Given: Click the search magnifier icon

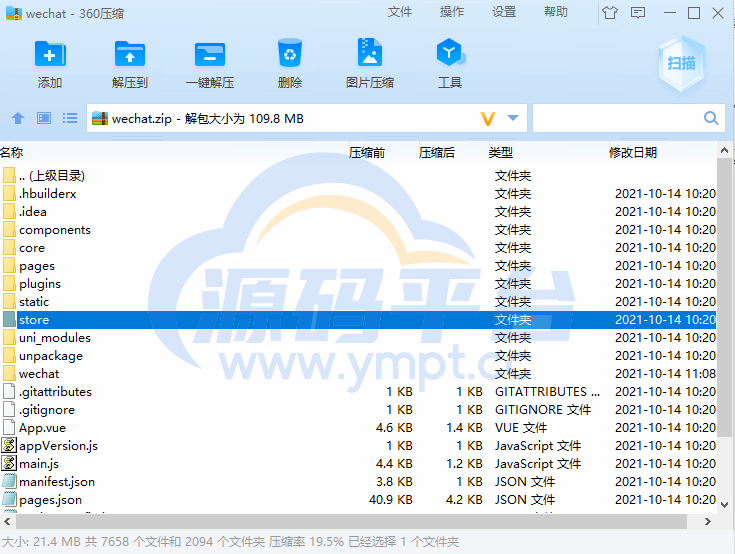Looking at the screenshot, I should [711, 118].
